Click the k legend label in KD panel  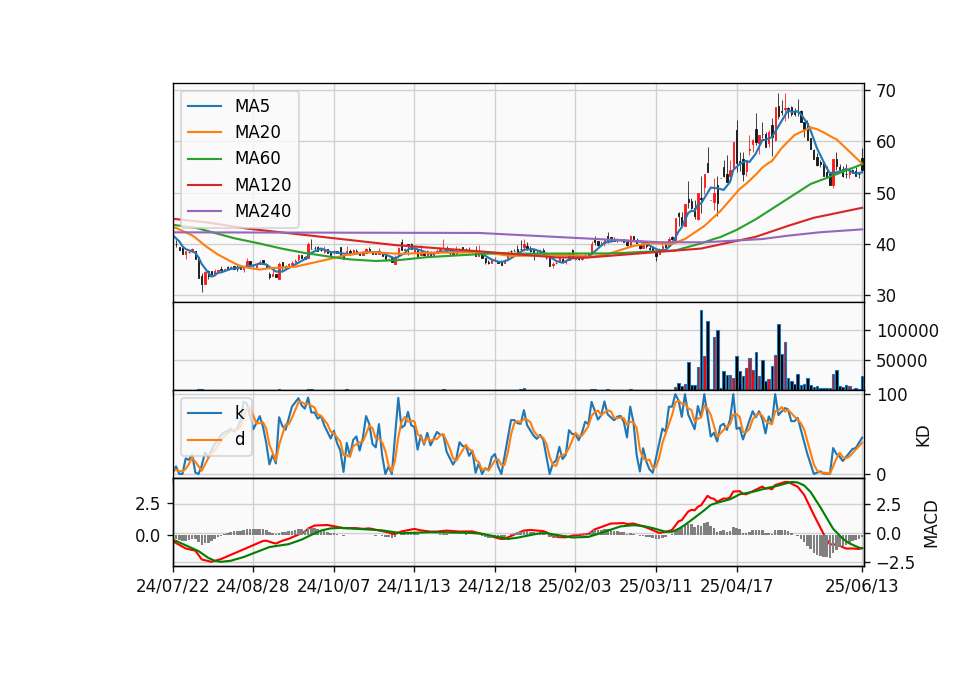239,413
